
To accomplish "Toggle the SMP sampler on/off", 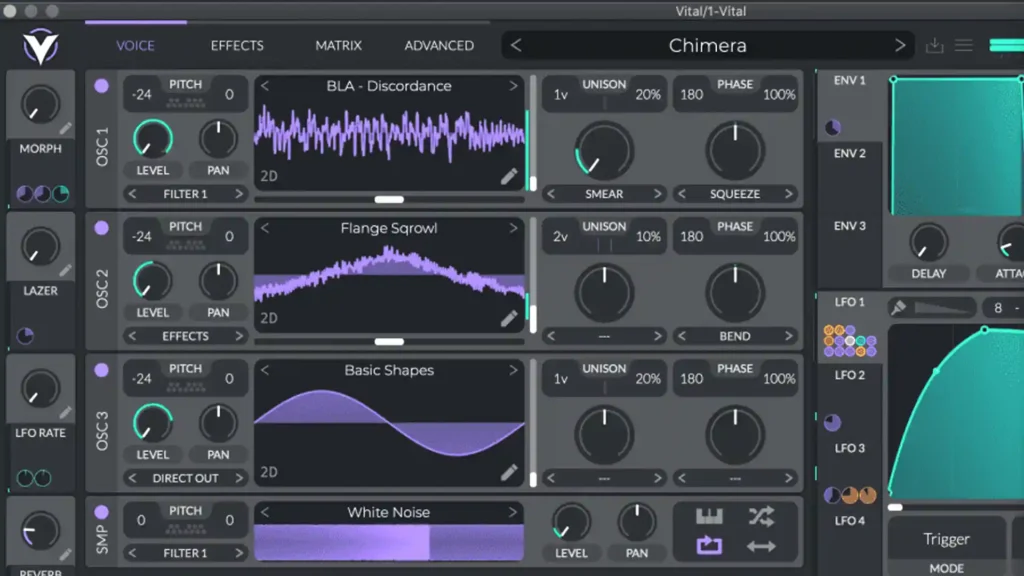I will 101,512.
